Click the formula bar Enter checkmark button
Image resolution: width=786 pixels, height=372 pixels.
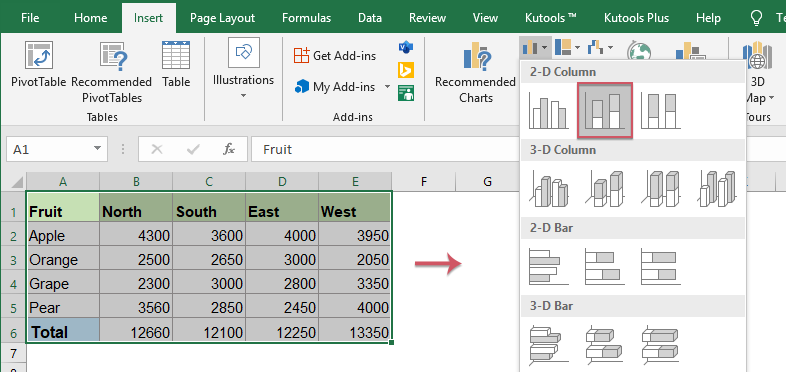pos(192,149)
